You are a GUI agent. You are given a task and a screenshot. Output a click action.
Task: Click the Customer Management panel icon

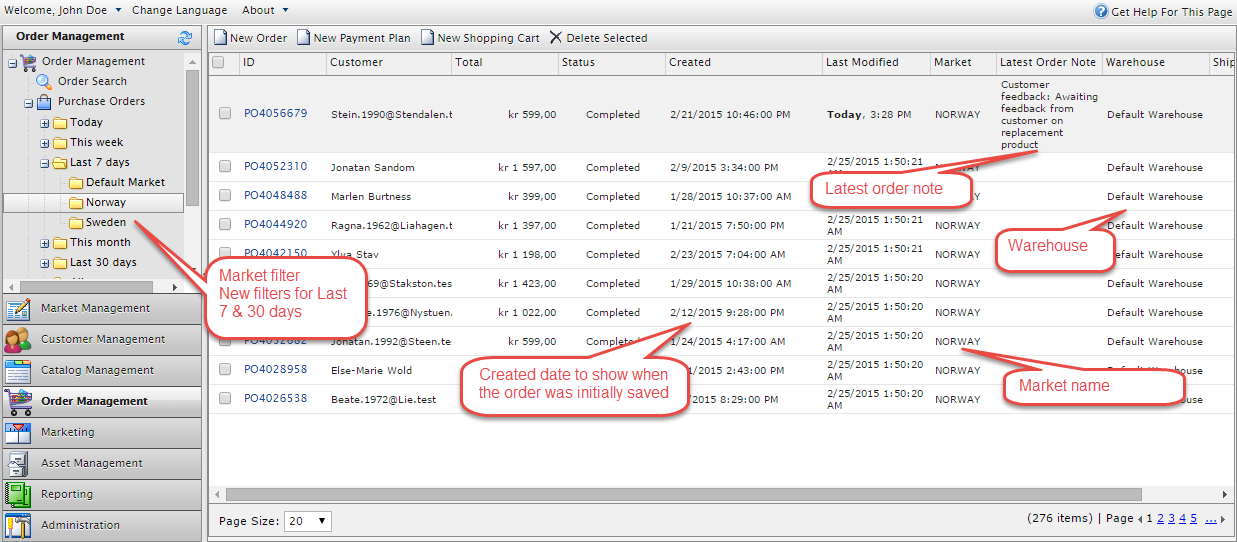(18, 340)
